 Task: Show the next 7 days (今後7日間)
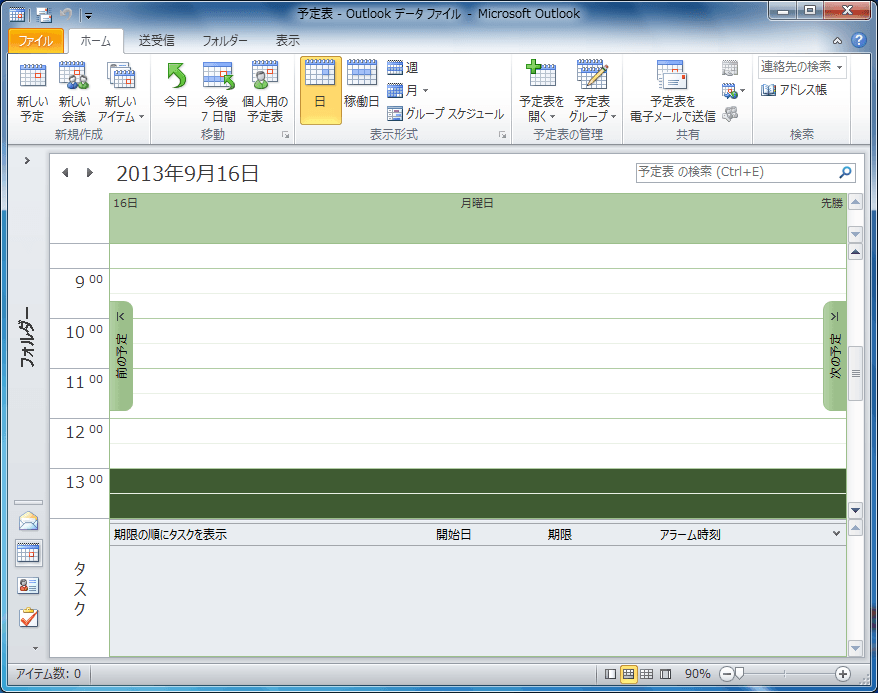218,92
